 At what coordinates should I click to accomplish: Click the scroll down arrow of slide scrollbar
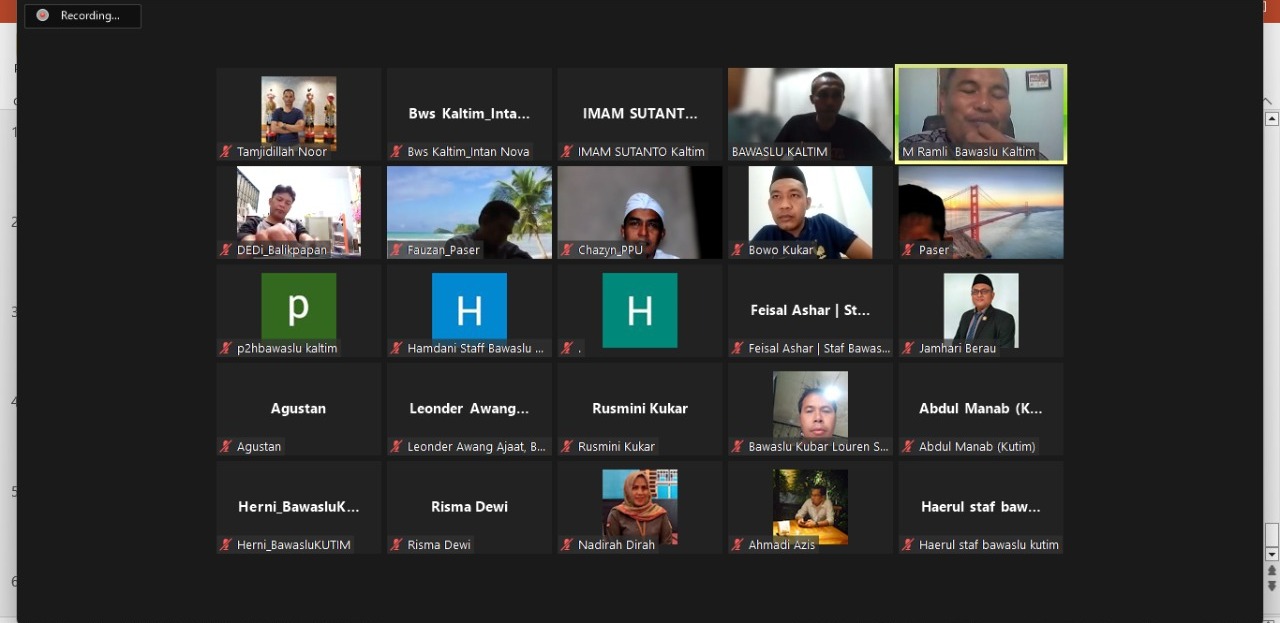[1272, 554]
